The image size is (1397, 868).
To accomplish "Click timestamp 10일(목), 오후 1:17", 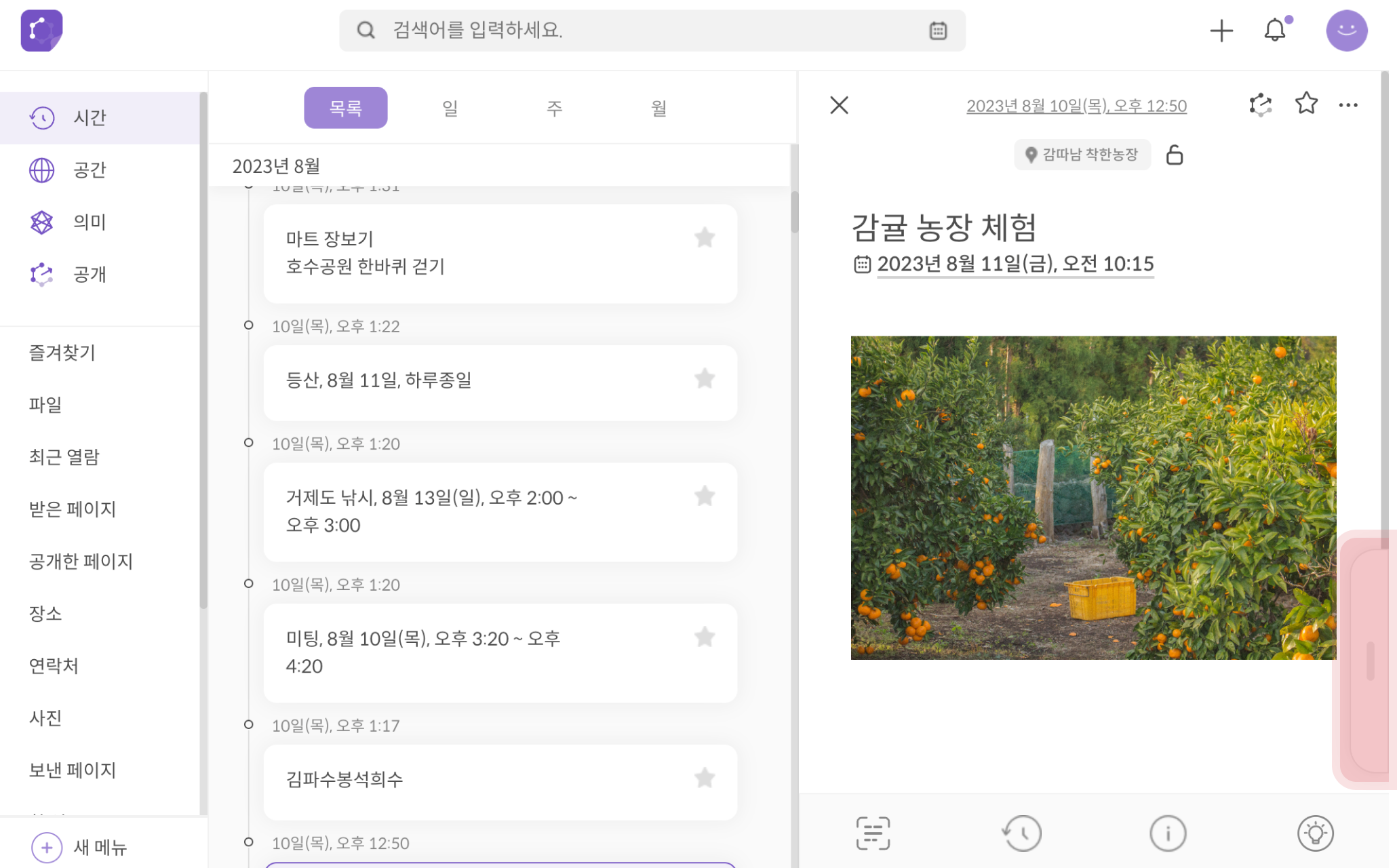I will point(336,726).
